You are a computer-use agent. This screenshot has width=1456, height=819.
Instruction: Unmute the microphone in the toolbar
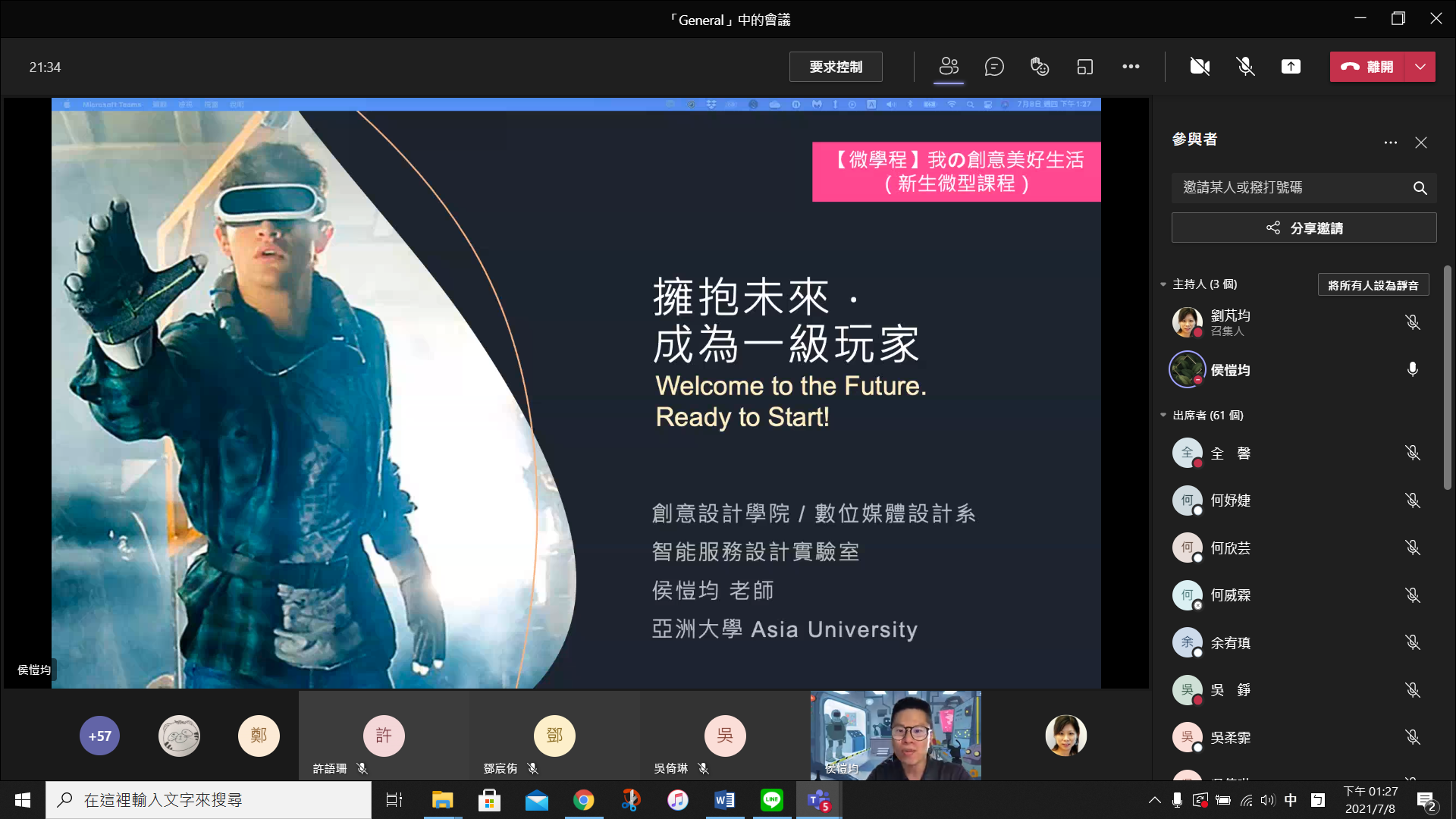tap(1245, 67)
